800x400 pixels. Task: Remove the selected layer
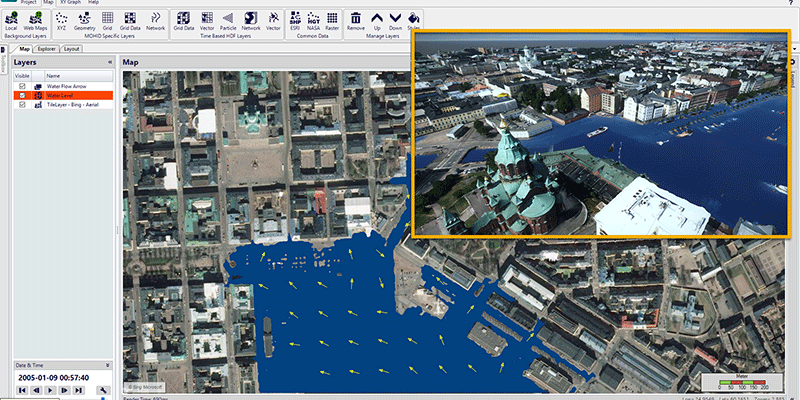(355, 21)
